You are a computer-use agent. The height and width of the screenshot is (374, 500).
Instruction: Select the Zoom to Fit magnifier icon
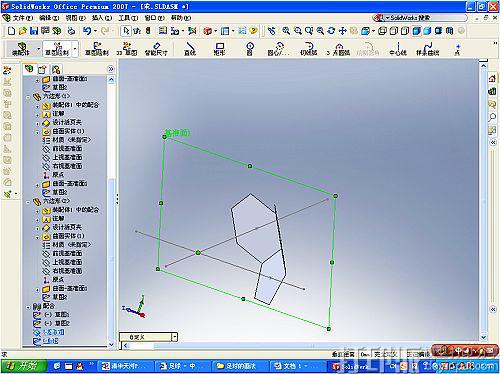click(x=286, y=31)
